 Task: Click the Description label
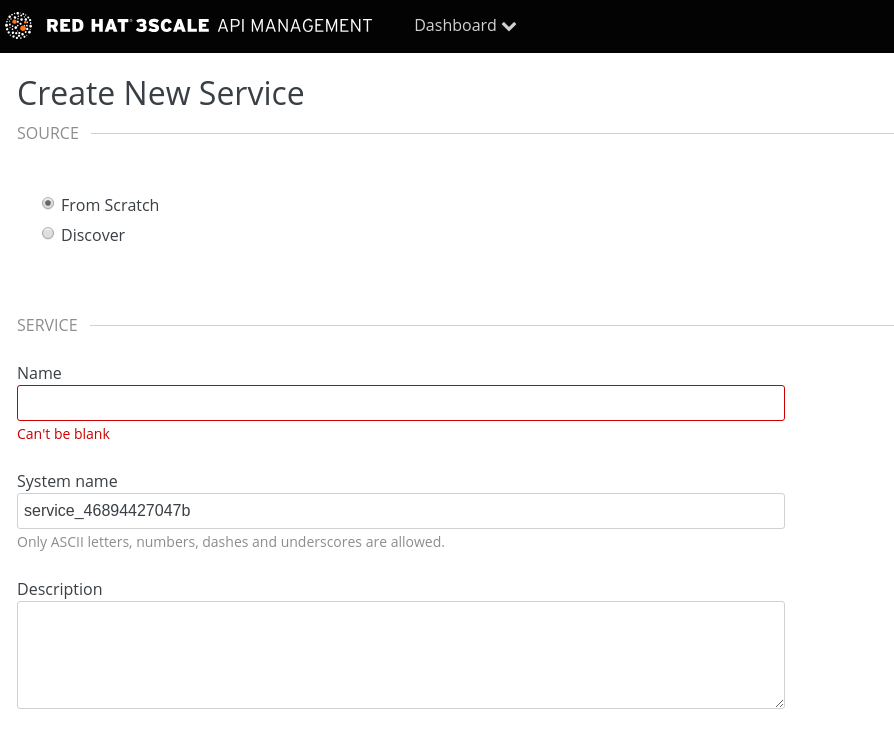[60, 589]
